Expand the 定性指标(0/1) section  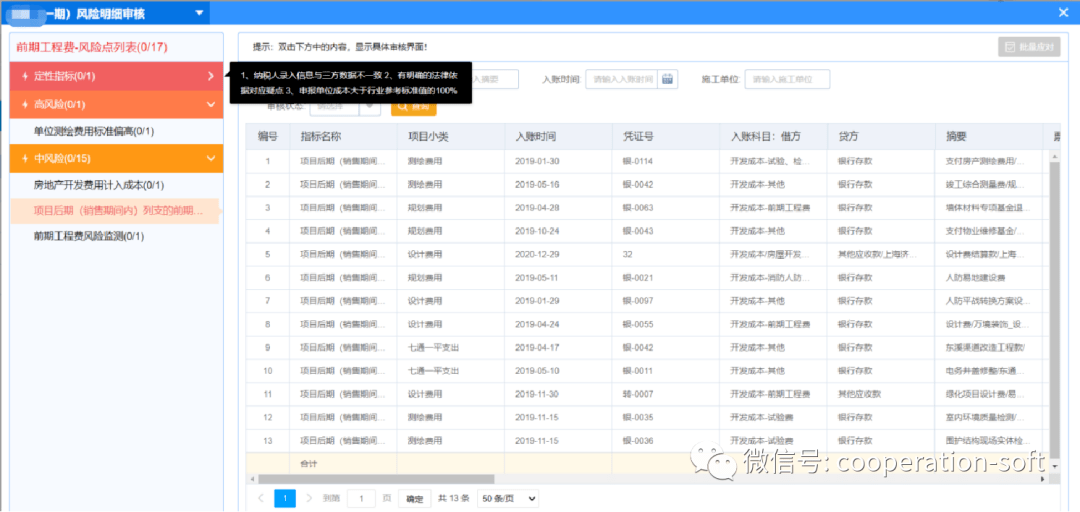coord(117,76)
